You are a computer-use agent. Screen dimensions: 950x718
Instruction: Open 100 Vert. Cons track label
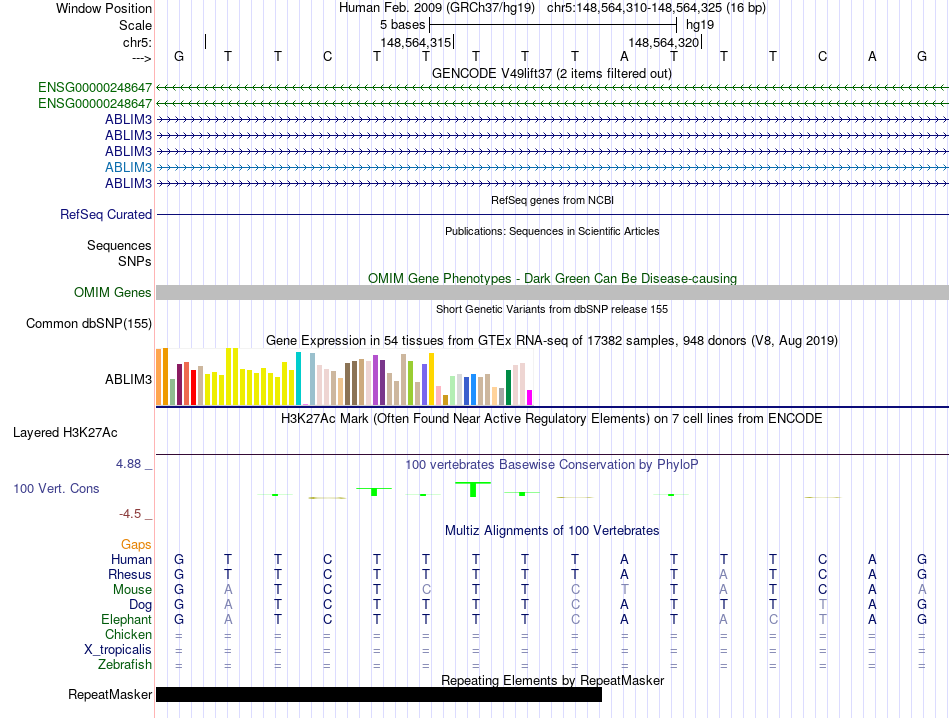[56, 488]
